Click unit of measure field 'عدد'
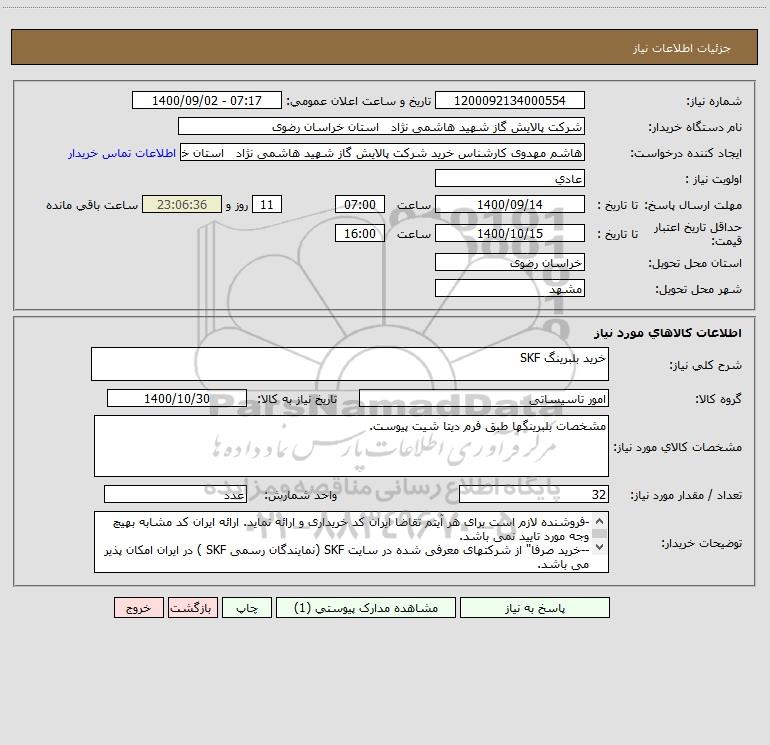 tap(175, 494)
